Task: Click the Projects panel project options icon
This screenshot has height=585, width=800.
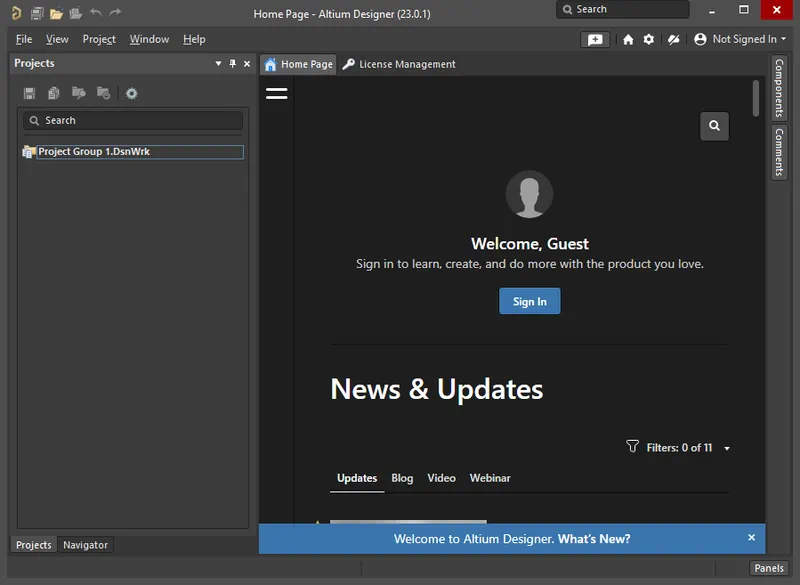Action: [104, 93]
